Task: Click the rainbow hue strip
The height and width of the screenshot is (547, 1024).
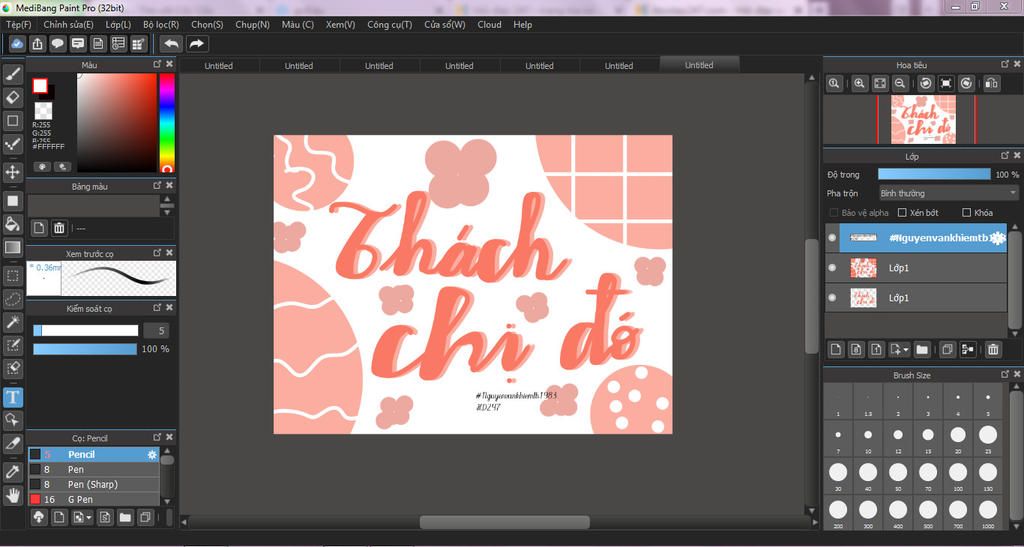Action: tap(167, 123)
